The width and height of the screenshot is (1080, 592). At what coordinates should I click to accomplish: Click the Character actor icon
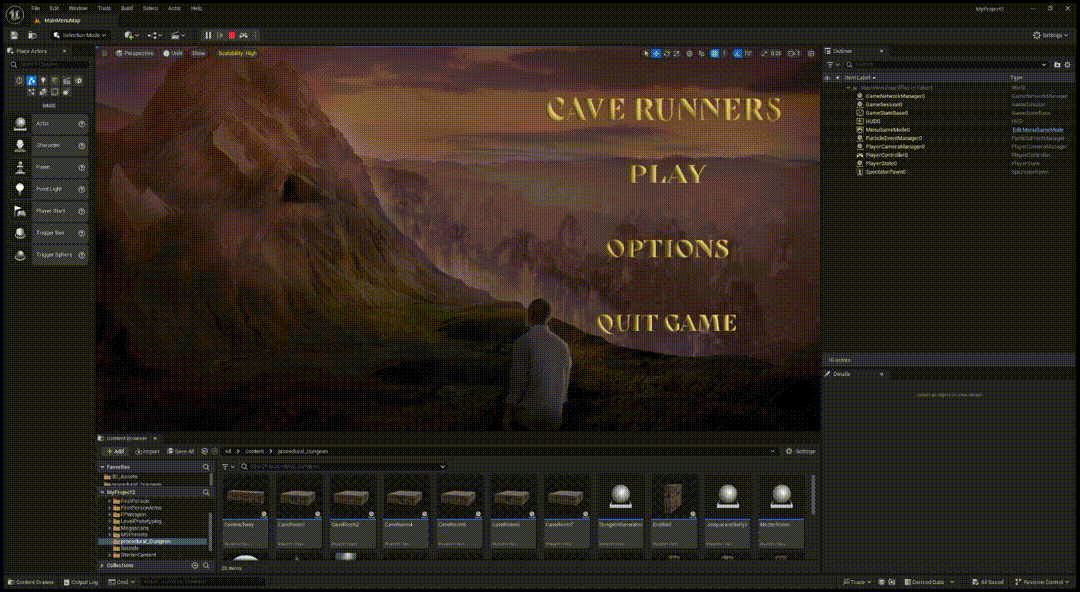pos(20,145)
